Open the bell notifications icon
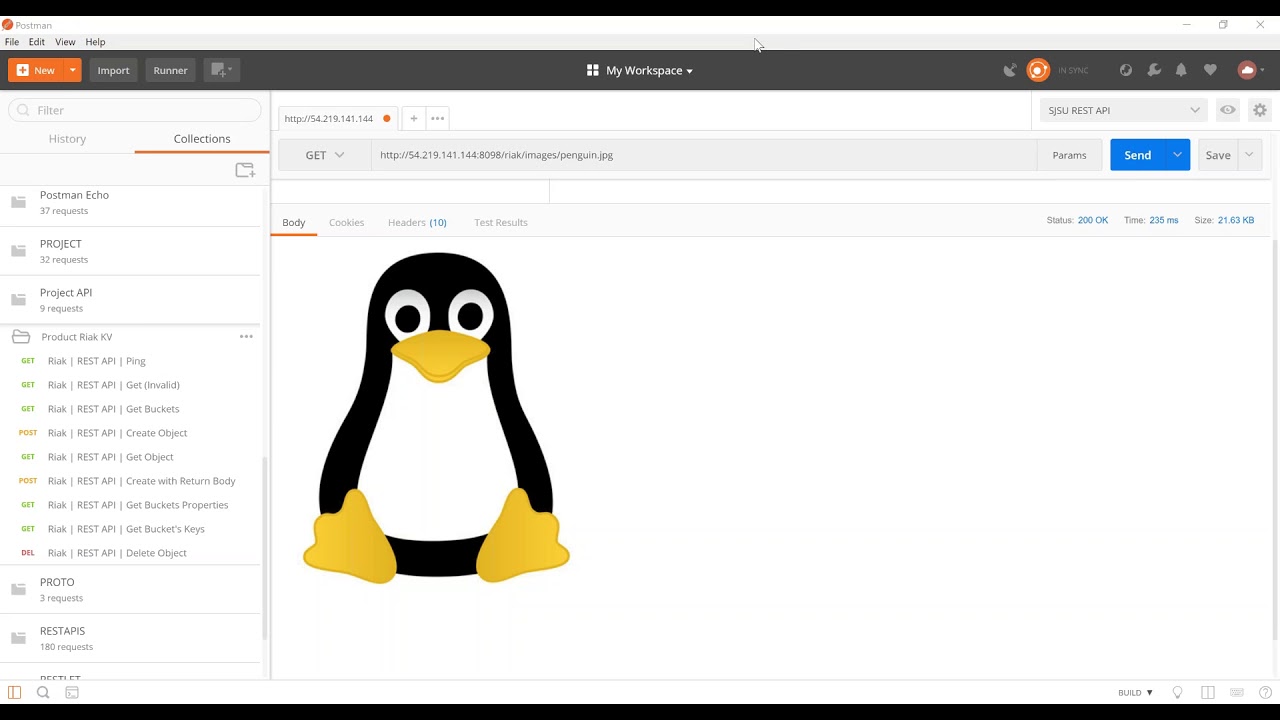 click(x=1181, y=70)
